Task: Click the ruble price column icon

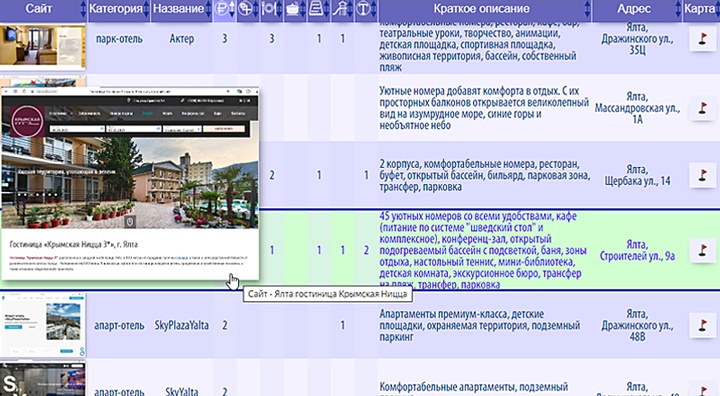Action: [221, 8]
